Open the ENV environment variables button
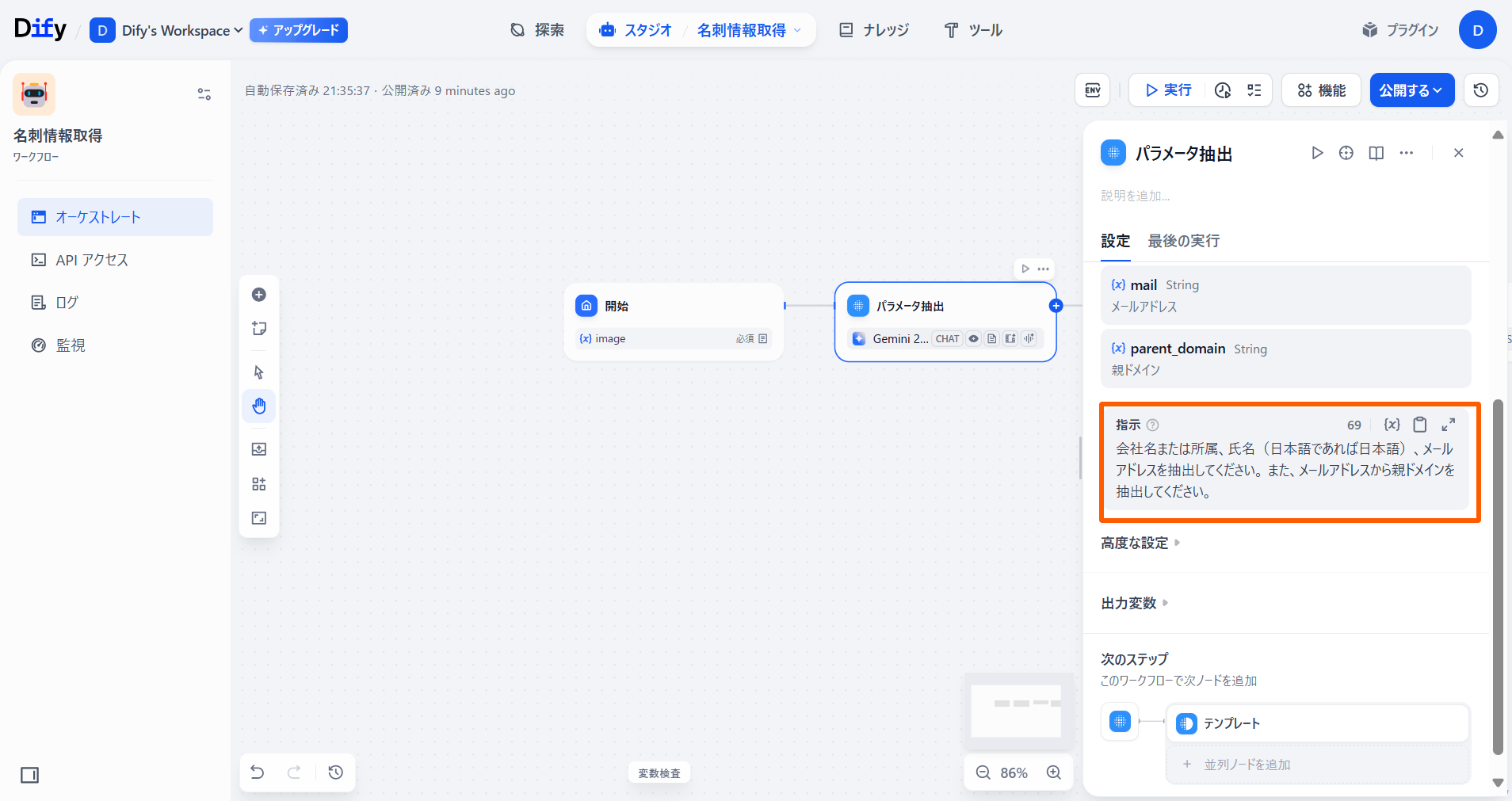Screen dimensions: 1512x801 coord(1092,90)
